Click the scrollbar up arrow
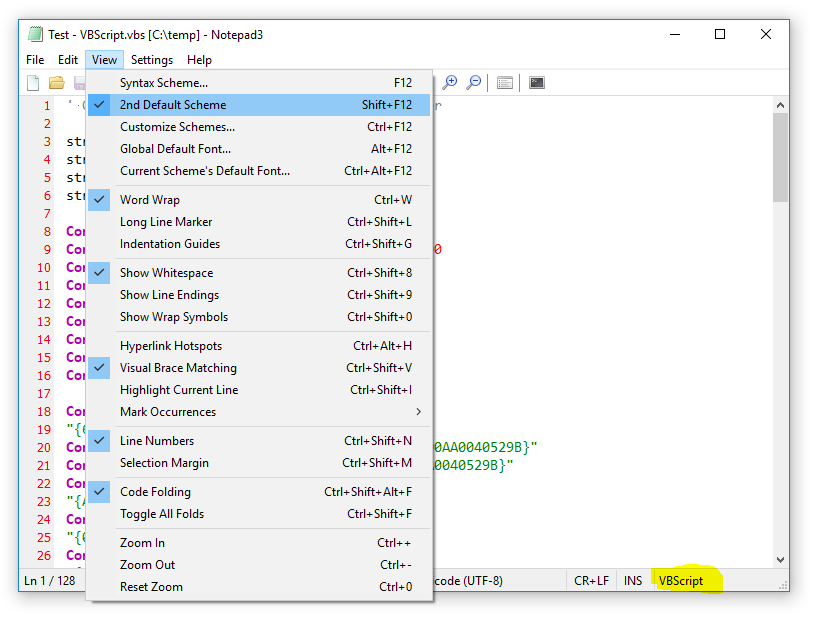815x618 pixels. coord(780,106)
